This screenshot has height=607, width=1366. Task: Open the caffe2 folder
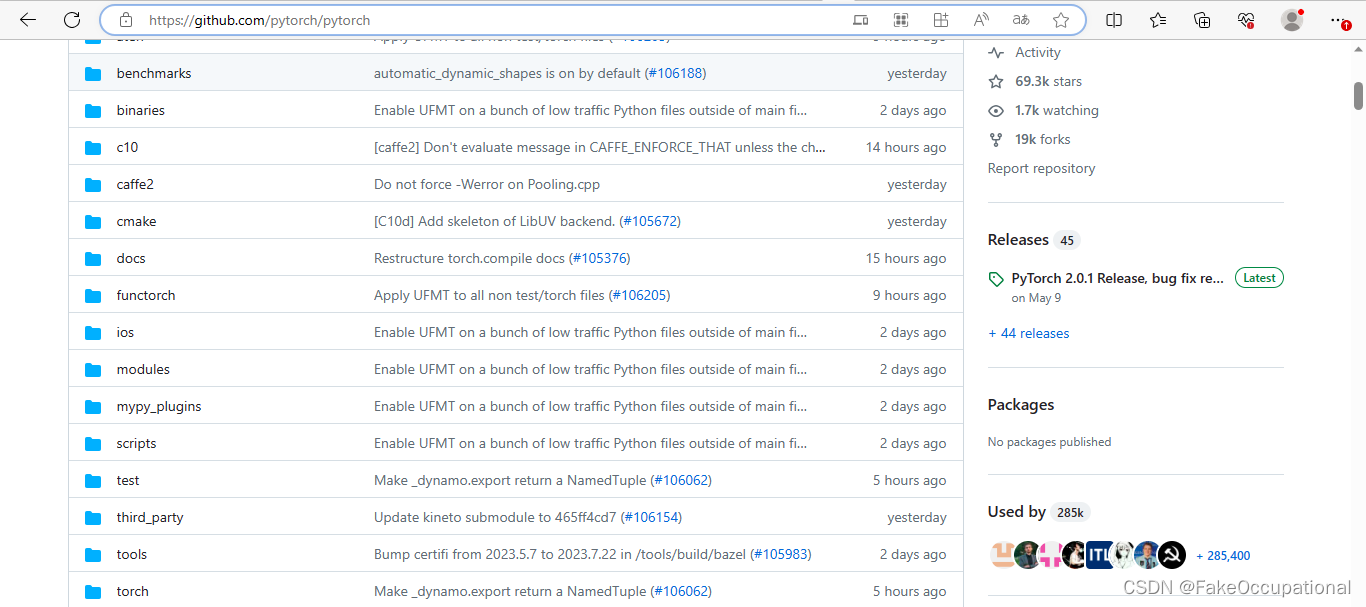135,184
